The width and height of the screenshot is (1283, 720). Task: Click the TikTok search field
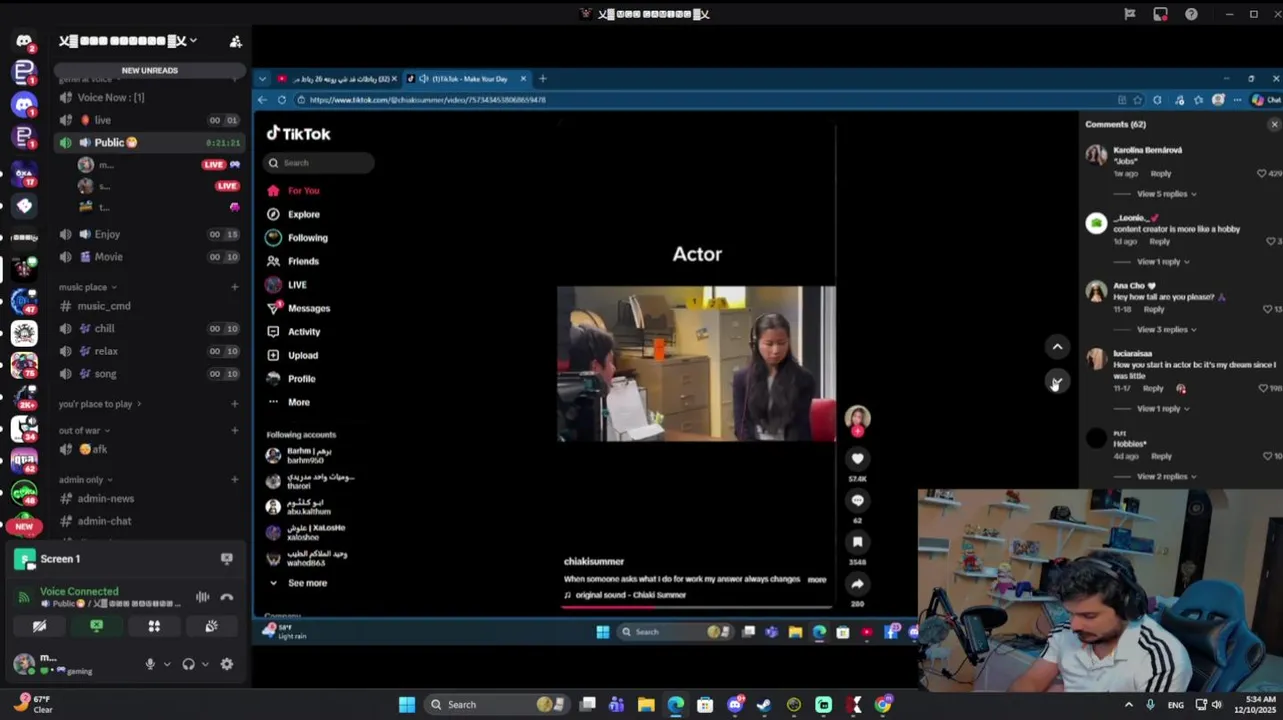click(x=319, y=163)
